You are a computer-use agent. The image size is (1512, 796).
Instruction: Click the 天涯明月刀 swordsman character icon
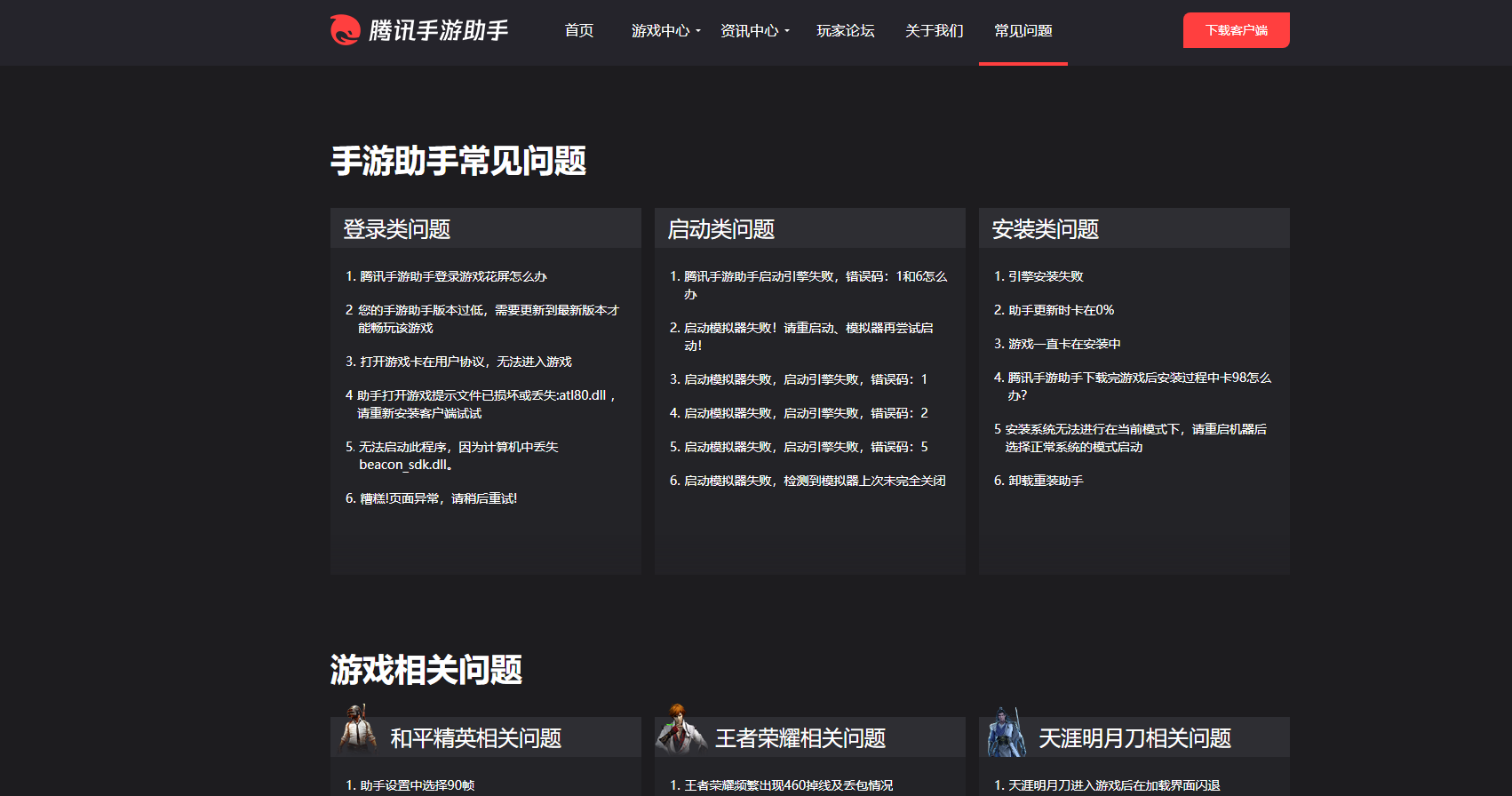point(1006,732)
